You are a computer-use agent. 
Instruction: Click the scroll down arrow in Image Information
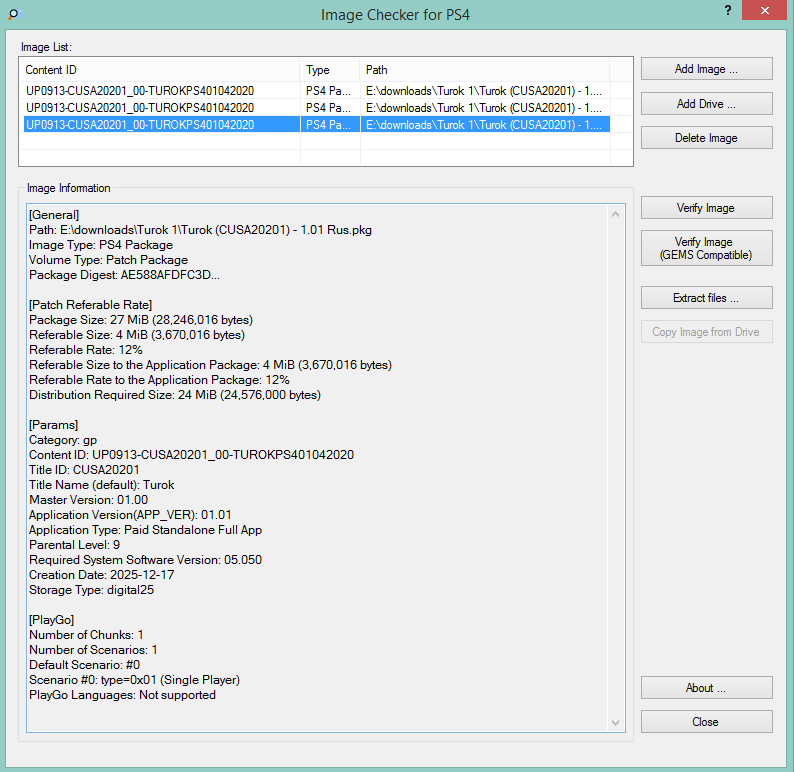pos(617,722)
